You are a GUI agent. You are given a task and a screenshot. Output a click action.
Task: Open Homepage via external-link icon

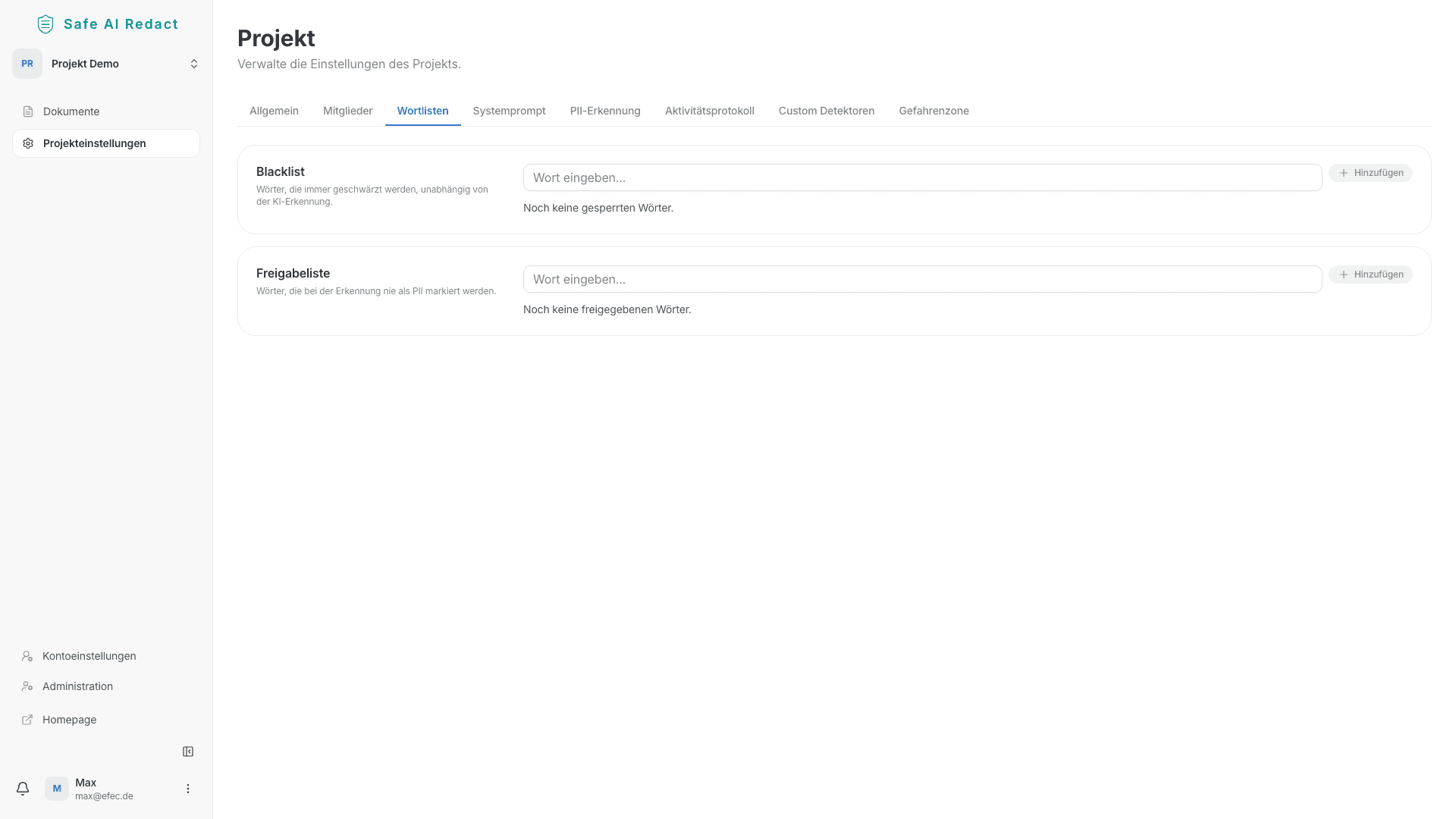point(27,720)
